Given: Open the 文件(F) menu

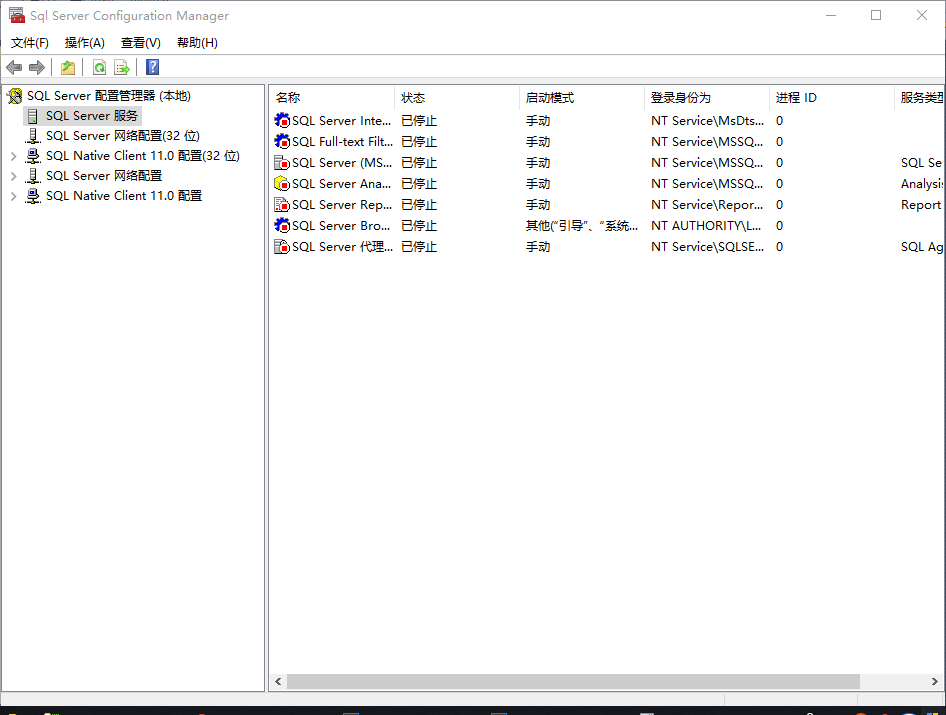Looking at the screenshot, I should (30, 43).
